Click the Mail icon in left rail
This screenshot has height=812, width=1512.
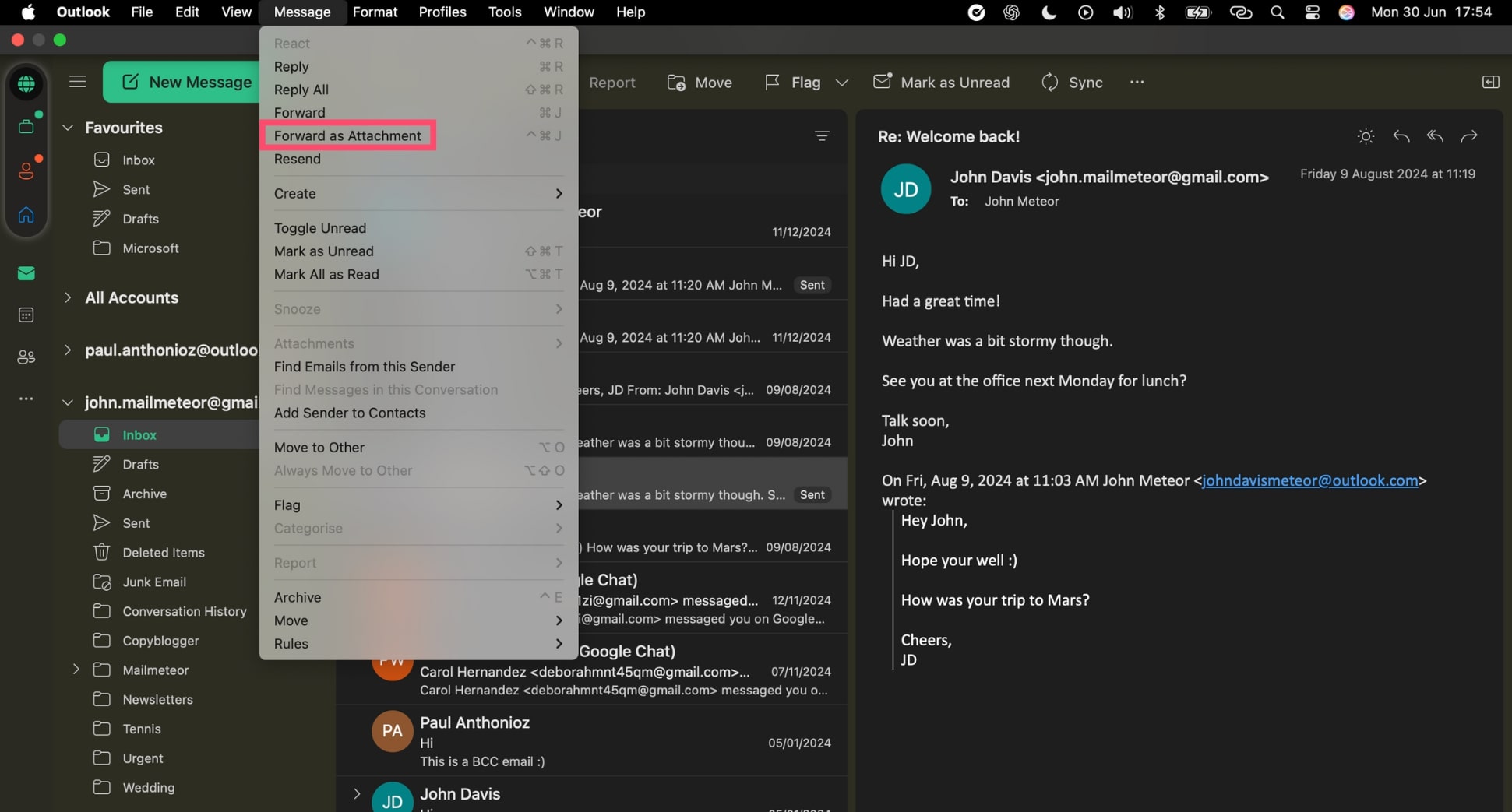point(26,273)
